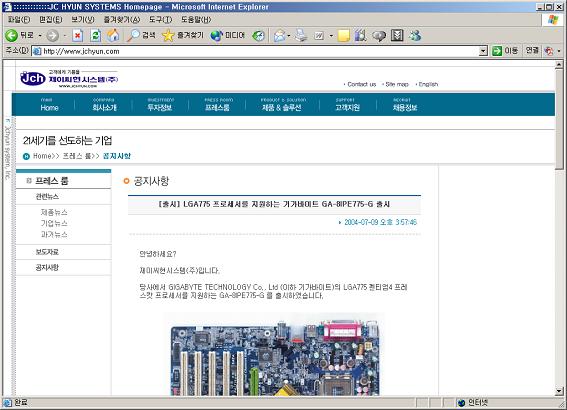
Task: Click the Contact us link
Action: coord(362,84)
